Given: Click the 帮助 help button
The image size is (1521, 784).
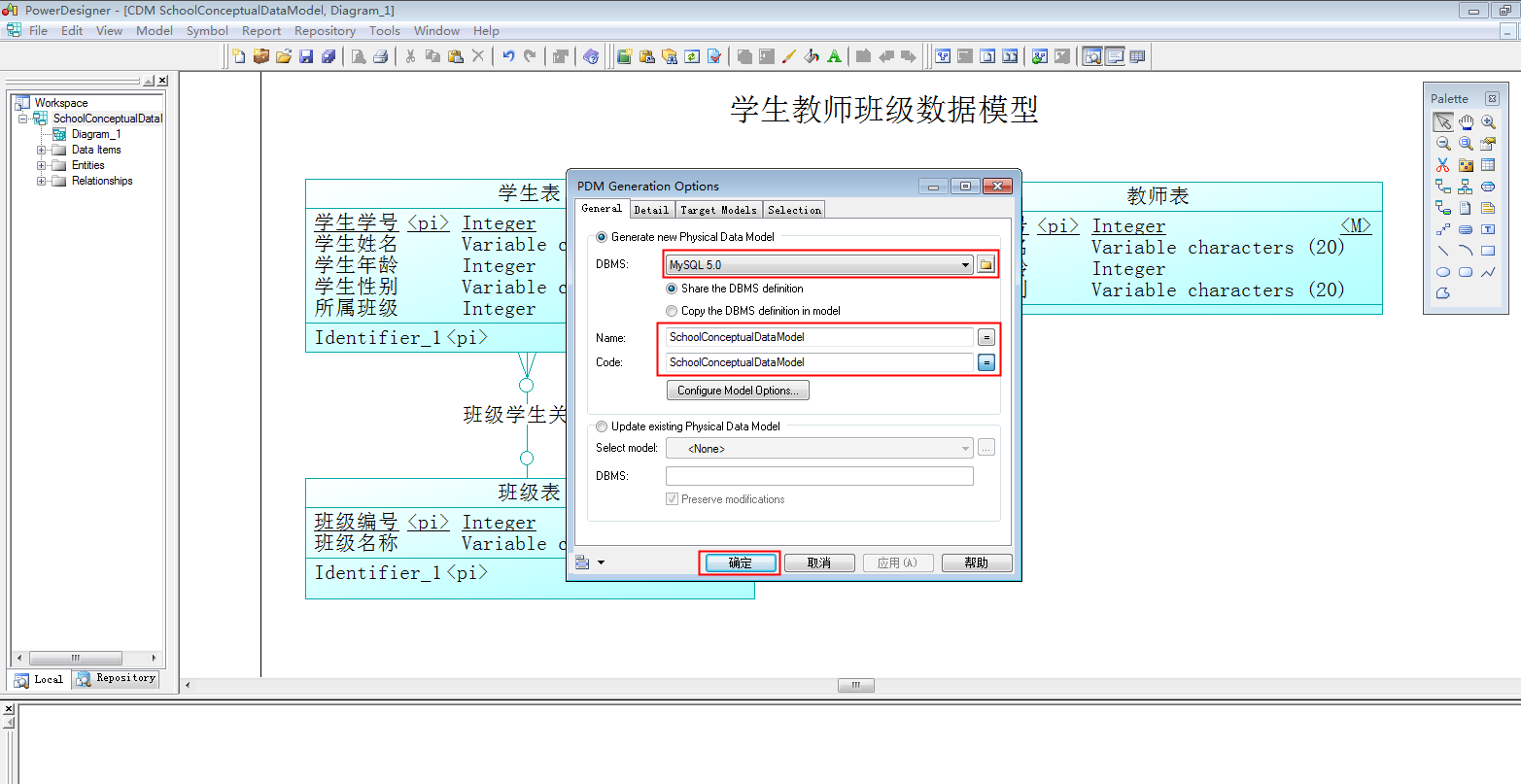Looking at the screenshot, I should pyautogui.click(x=977, y=563).
